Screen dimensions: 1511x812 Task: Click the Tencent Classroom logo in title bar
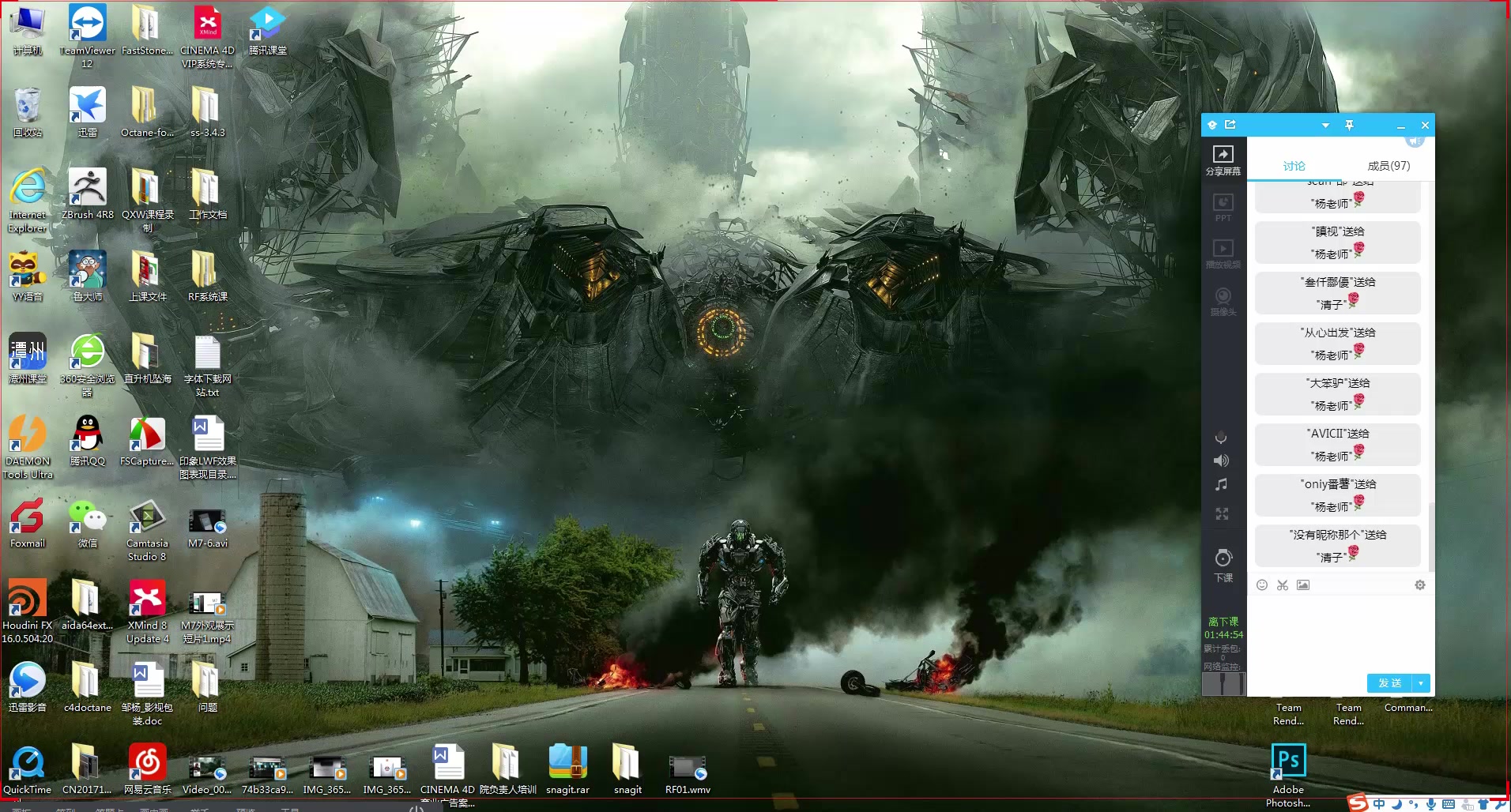coord(1211,125)
